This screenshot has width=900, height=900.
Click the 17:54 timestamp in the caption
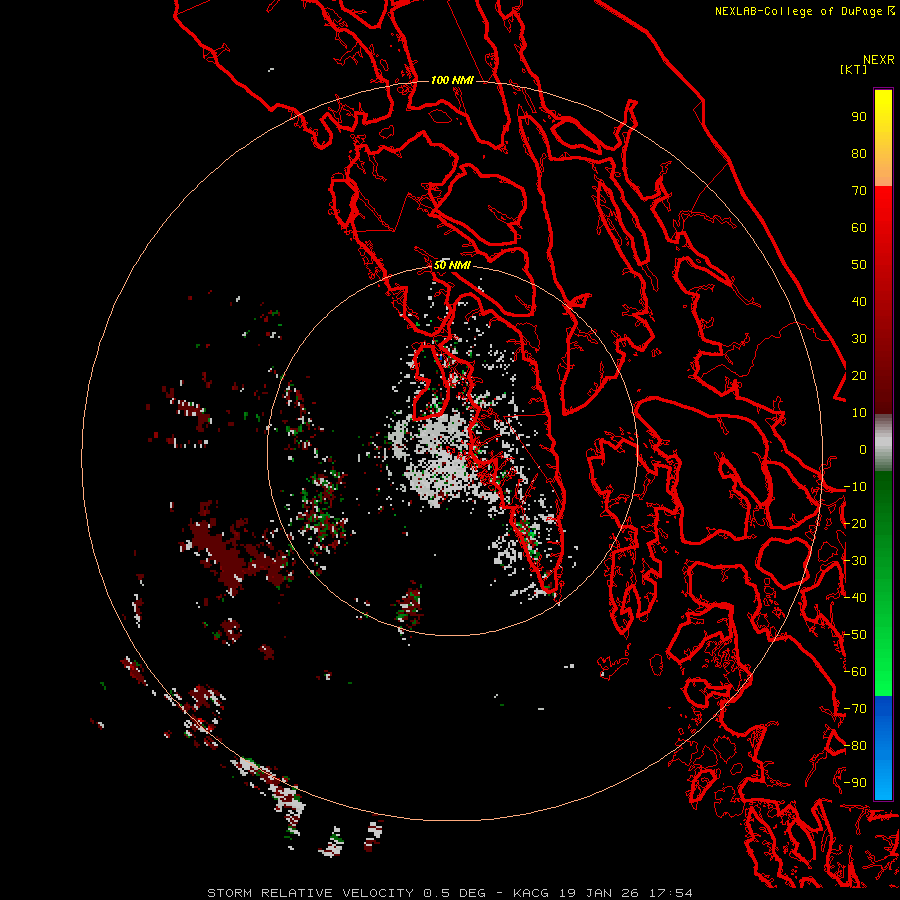[x=670, y=893]
